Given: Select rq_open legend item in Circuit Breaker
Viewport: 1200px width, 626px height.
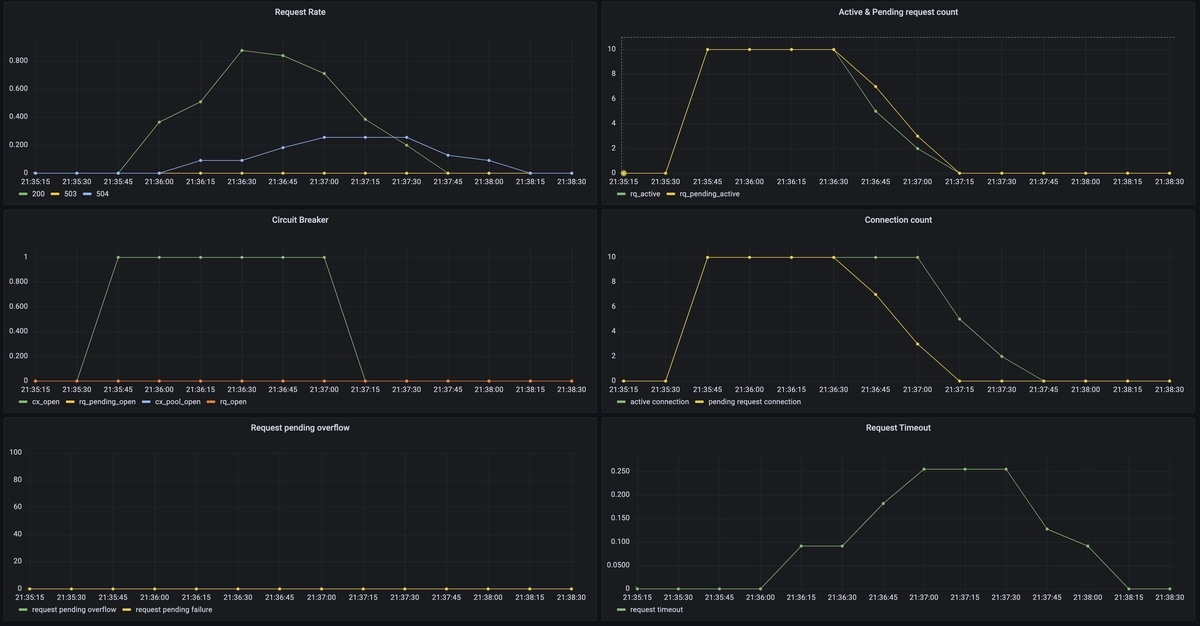Looking at the screenshot, I should tap(232, 401).
